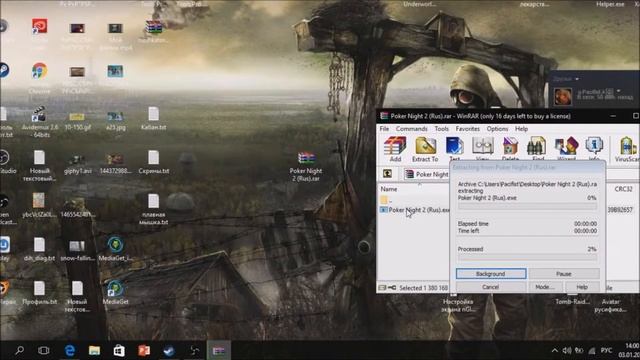Viewport: 640px width, 360px height.
Task: Click the Find toolbar icon in WinRAR
Action: 538,149
